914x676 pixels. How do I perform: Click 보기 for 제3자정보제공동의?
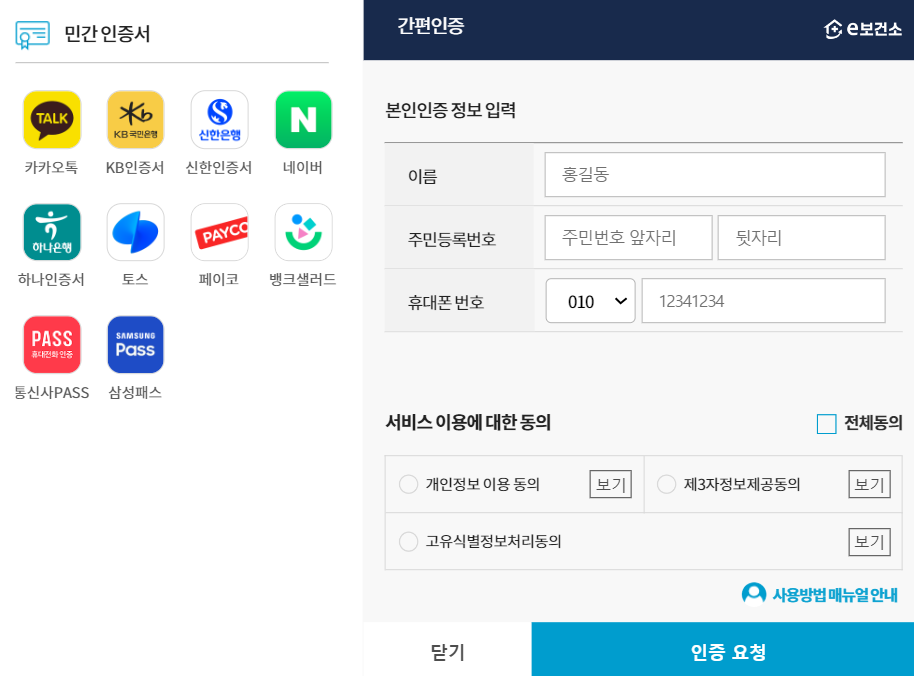(869, 484)
